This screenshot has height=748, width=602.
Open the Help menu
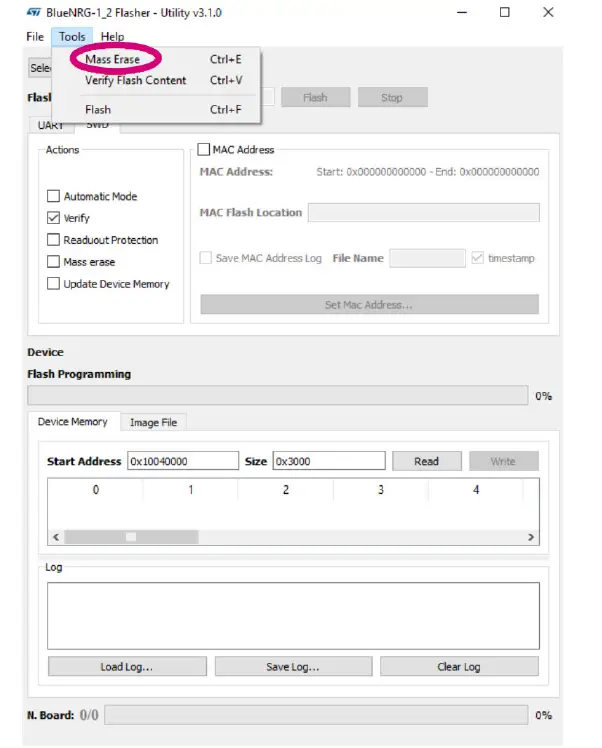112,37
